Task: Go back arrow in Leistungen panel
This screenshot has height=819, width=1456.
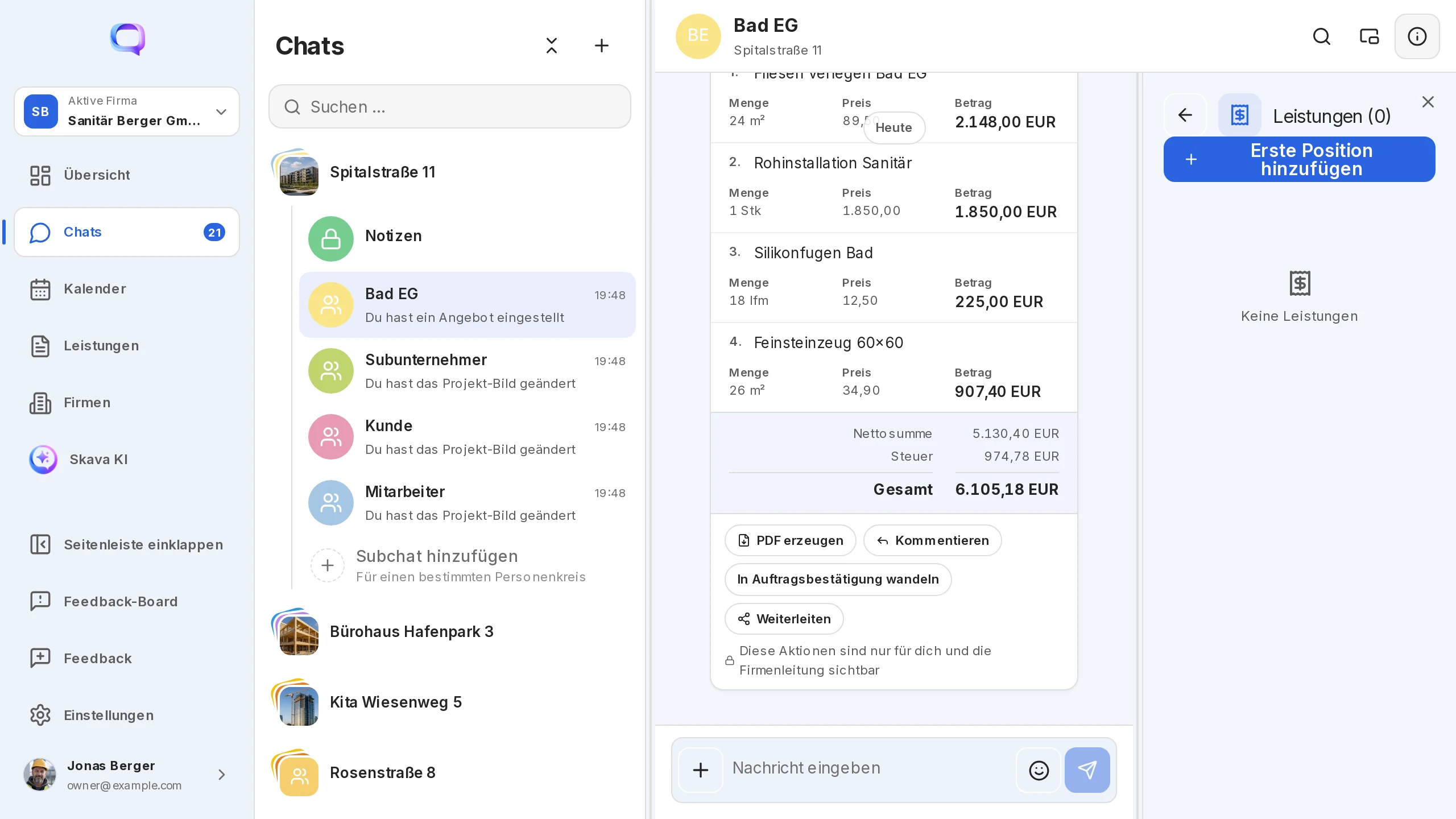Action: point(1185,115)
